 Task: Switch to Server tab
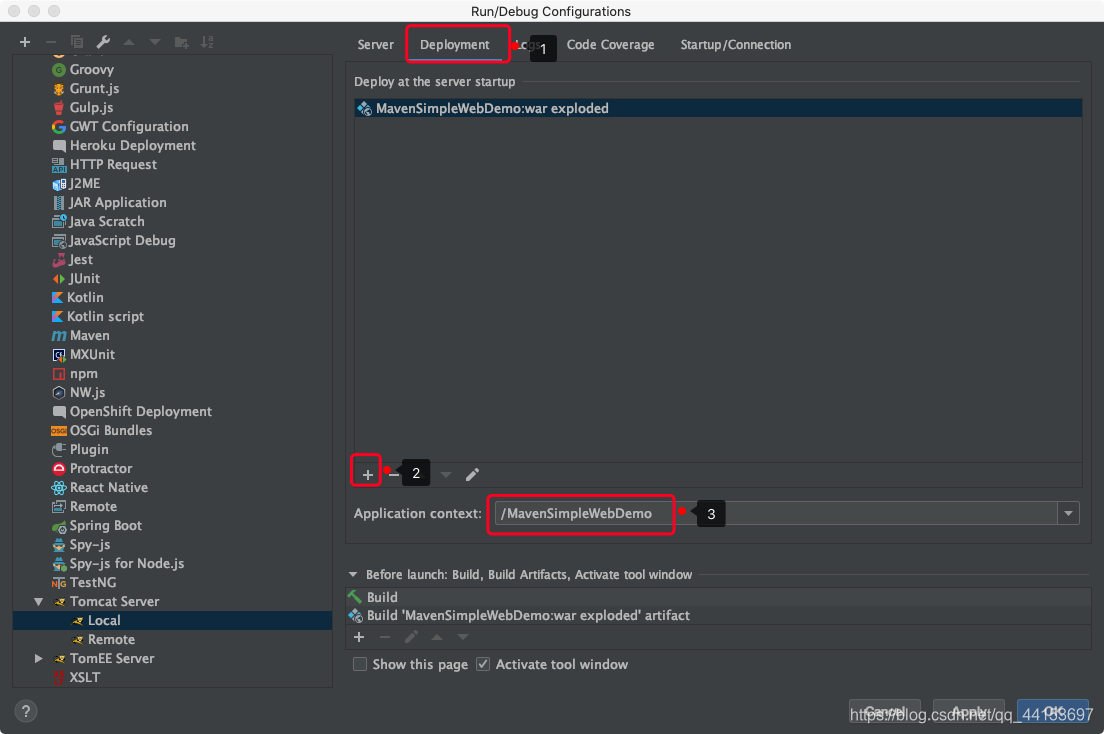tap(375, 44)
